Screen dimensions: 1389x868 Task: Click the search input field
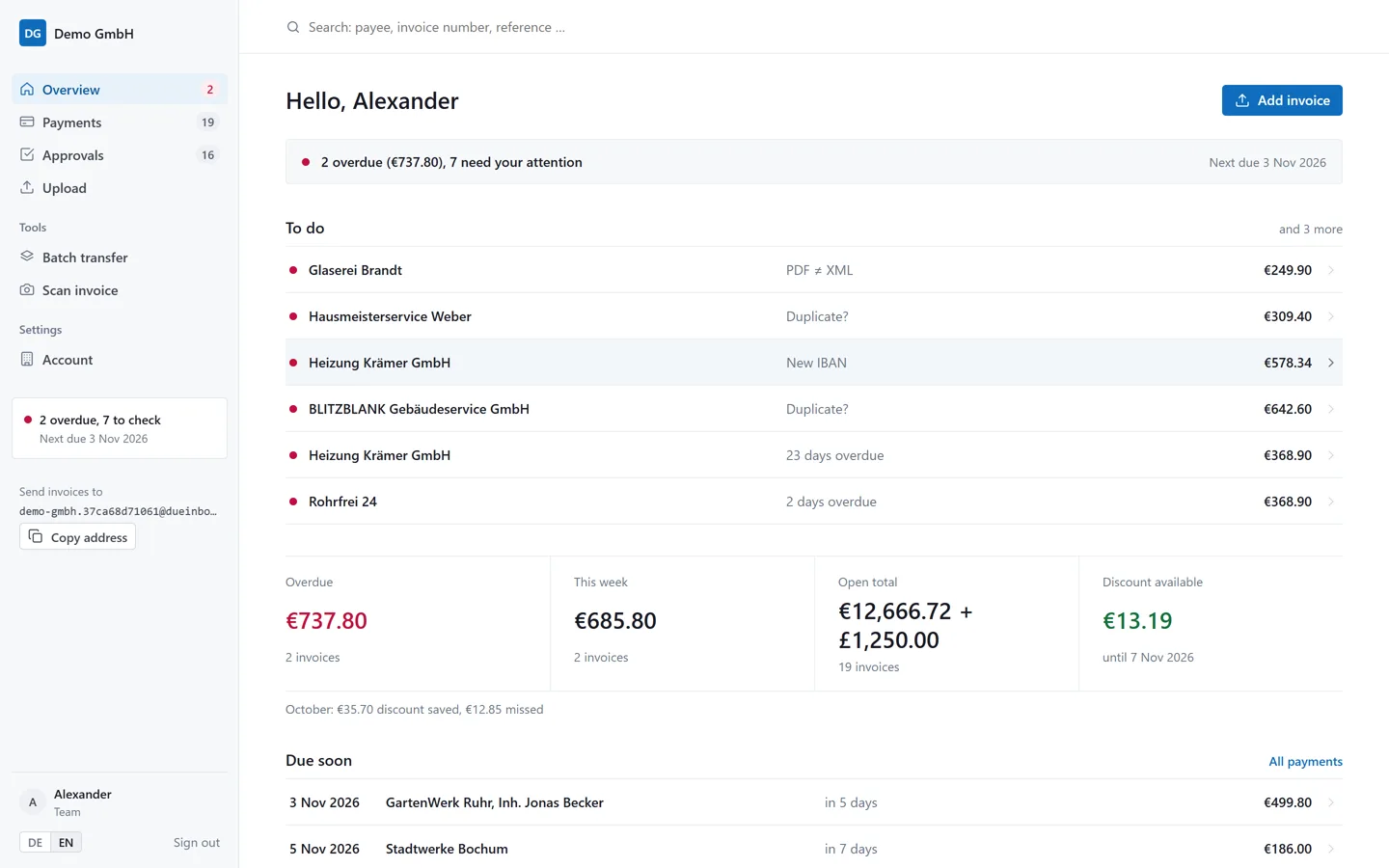click(814, 27)
